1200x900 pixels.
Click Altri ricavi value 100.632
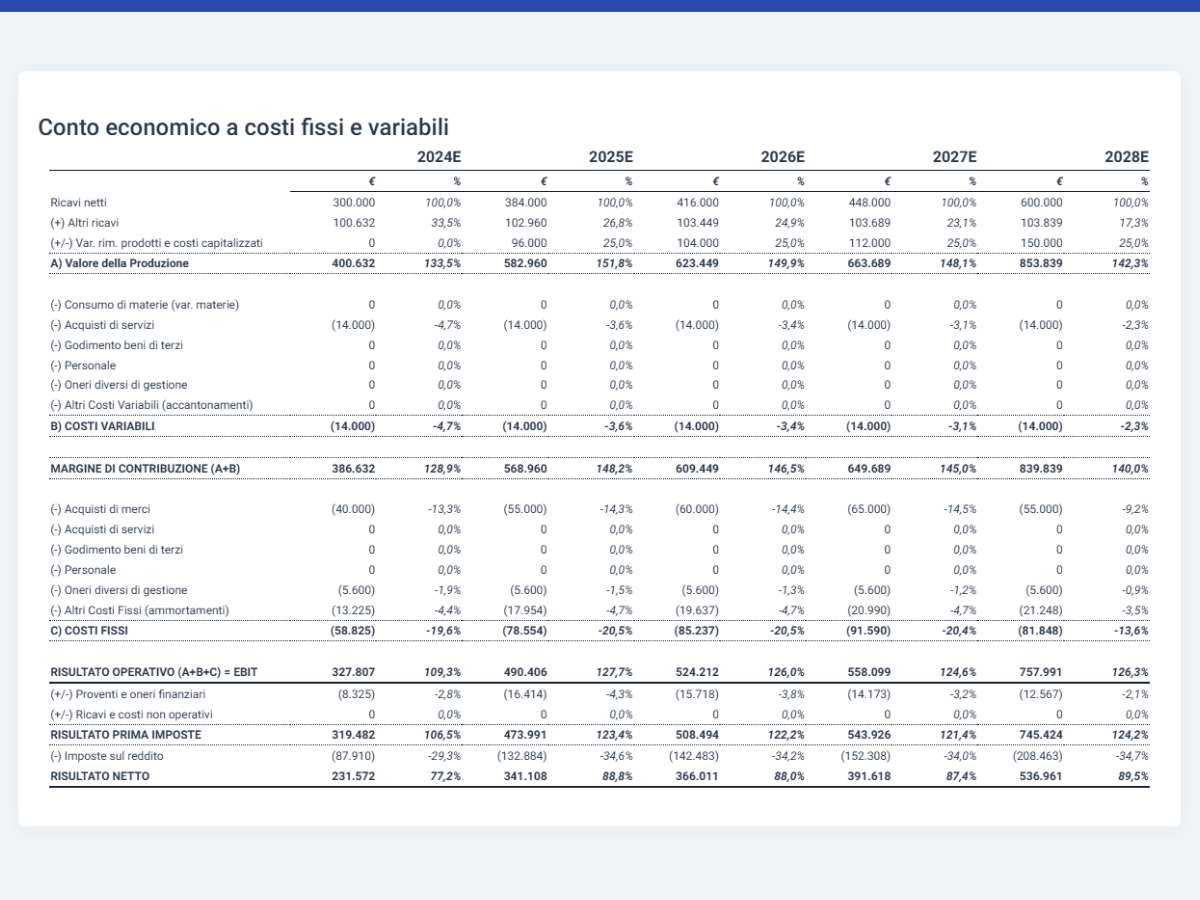[354, 223]
